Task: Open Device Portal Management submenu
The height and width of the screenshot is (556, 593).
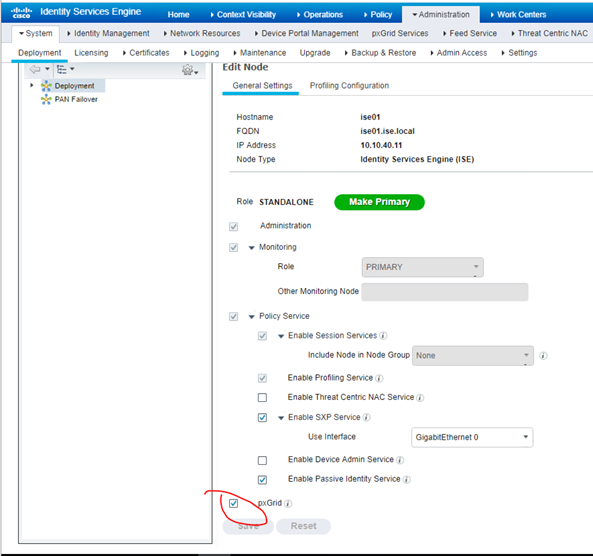Action: [307, 33]
